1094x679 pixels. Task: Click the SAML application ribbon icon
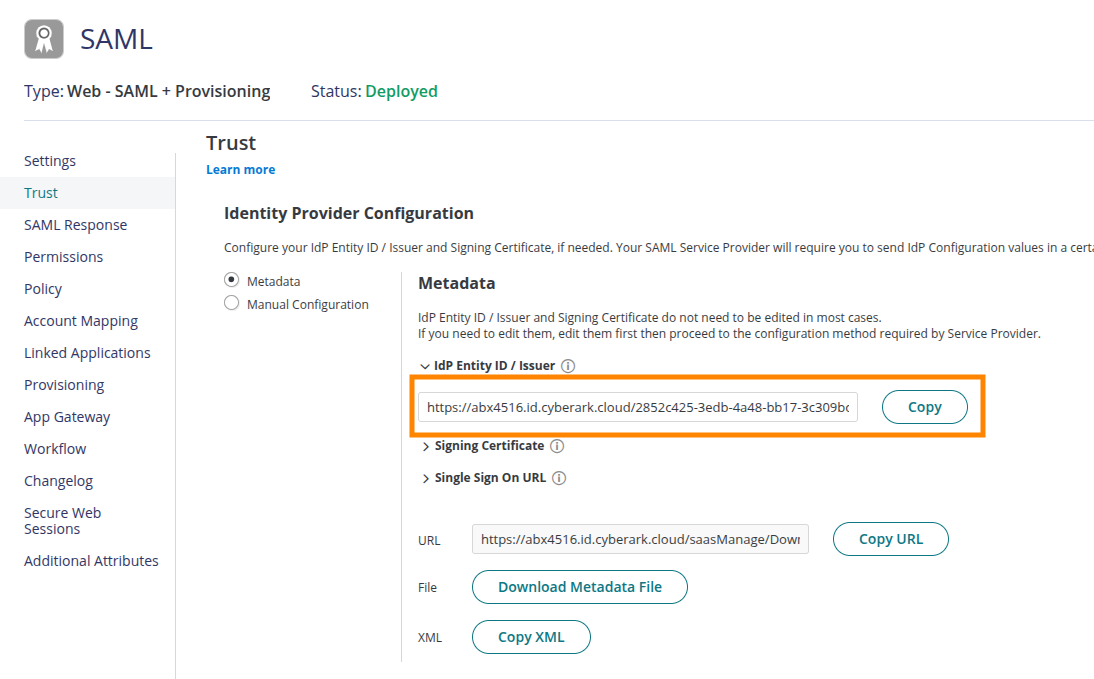pyautogui.click(x=44, y=39)
